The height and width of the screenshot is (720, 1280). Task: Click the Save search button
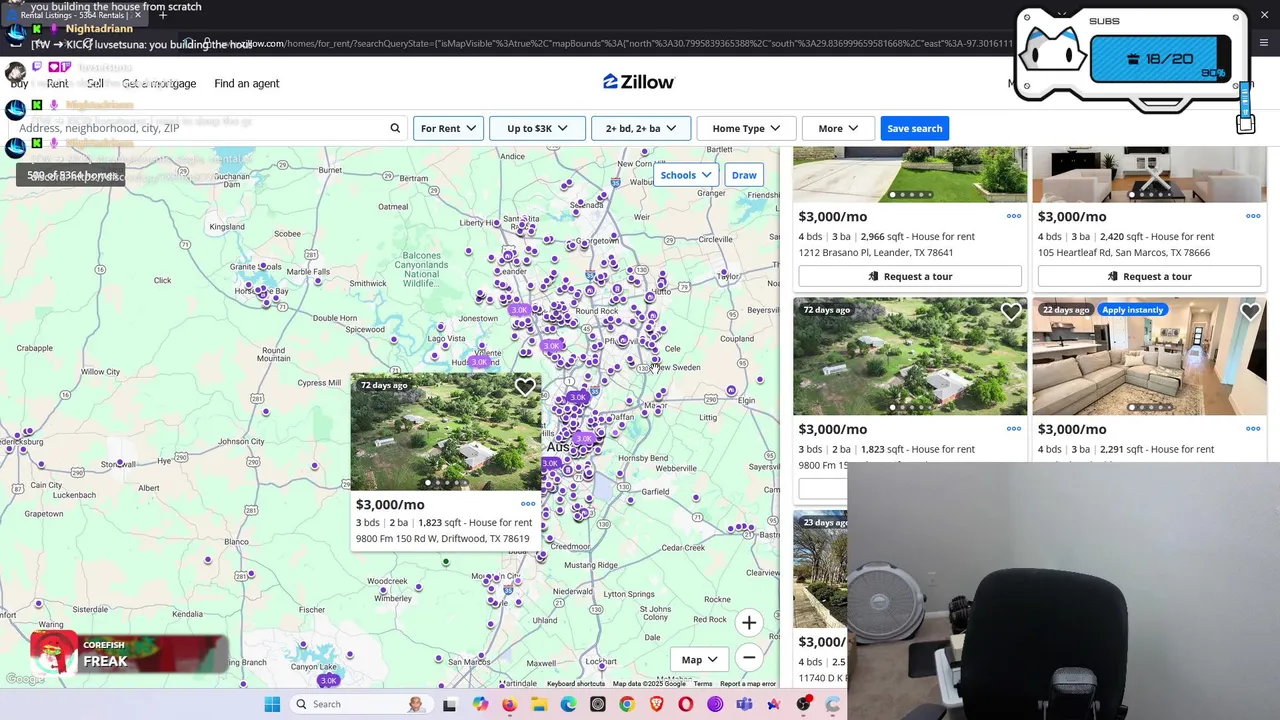coord(914,128)
